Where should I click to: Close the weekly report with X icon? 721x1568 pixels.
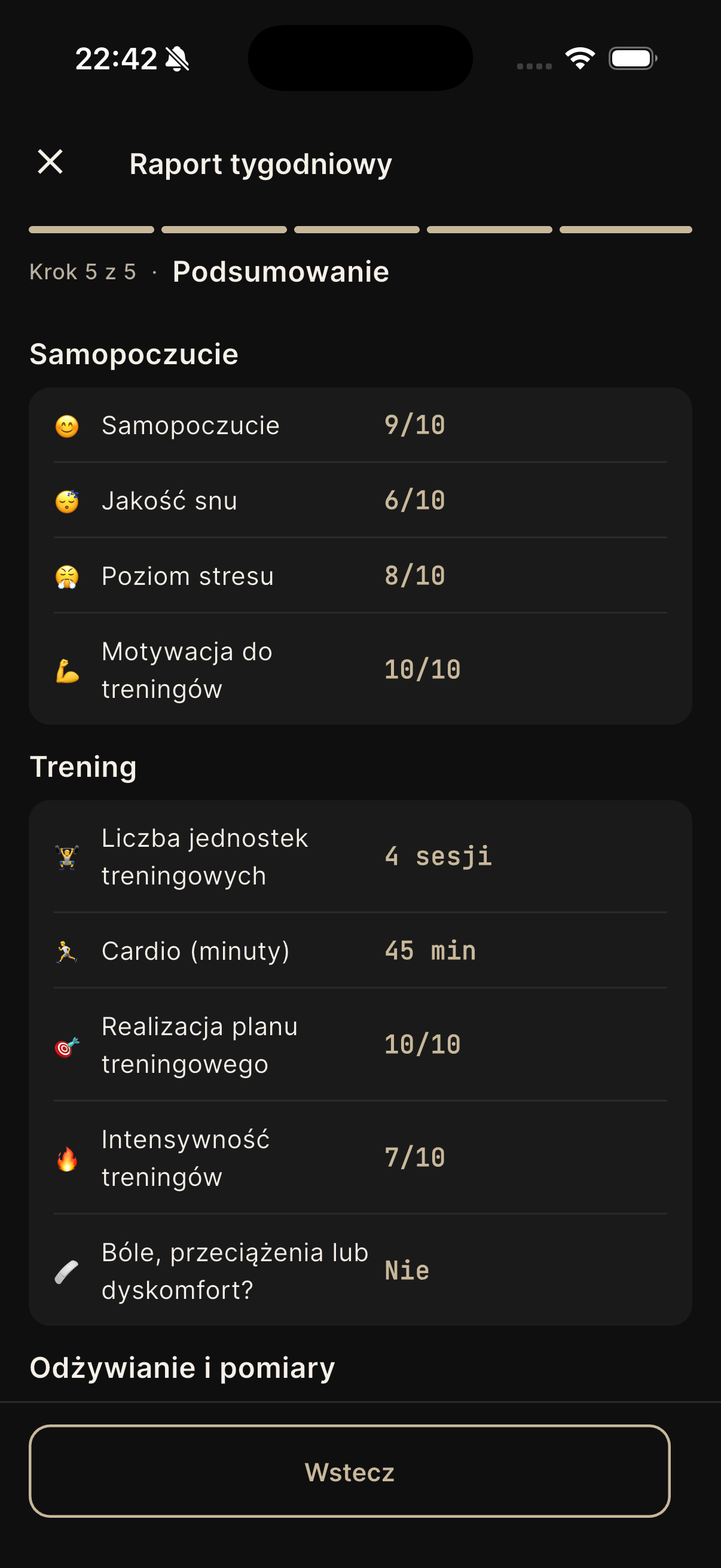point(50,162)
